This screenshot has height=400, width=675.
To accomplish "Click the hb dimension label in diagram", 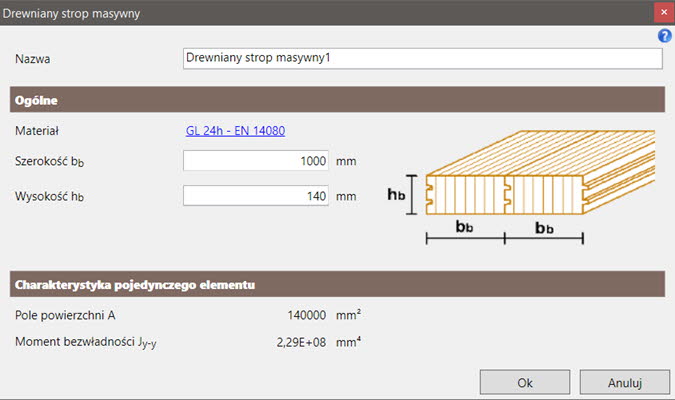I will click(397, 195).
